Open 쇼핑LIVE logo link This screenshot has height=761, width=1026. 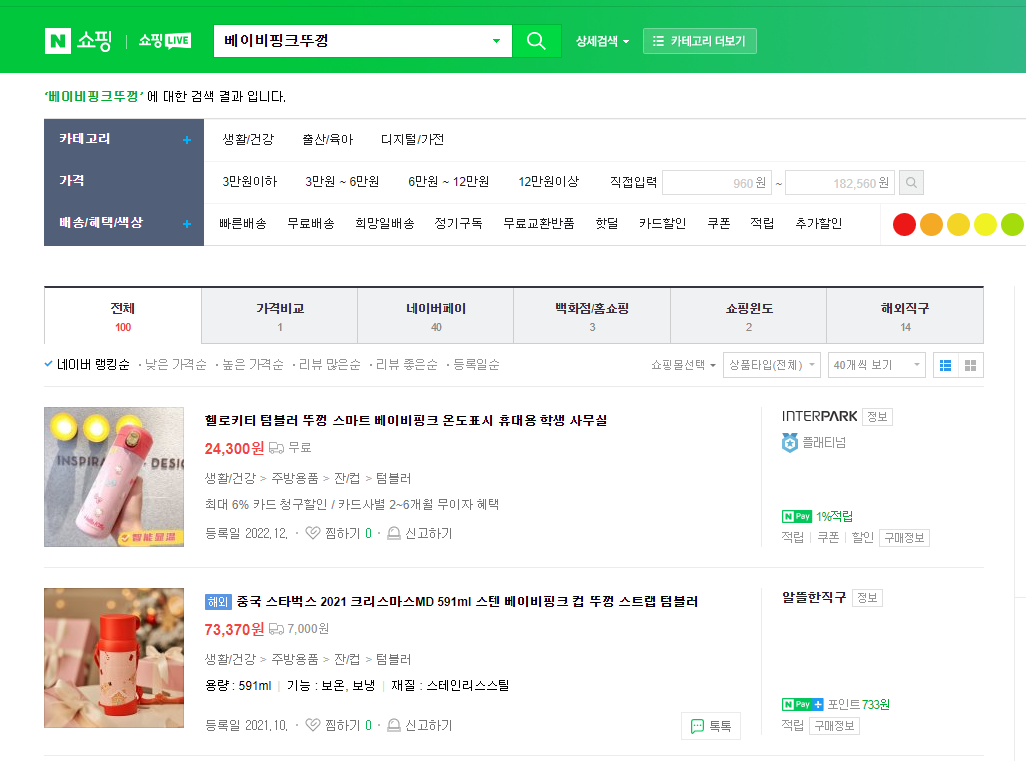click(164, 41)
